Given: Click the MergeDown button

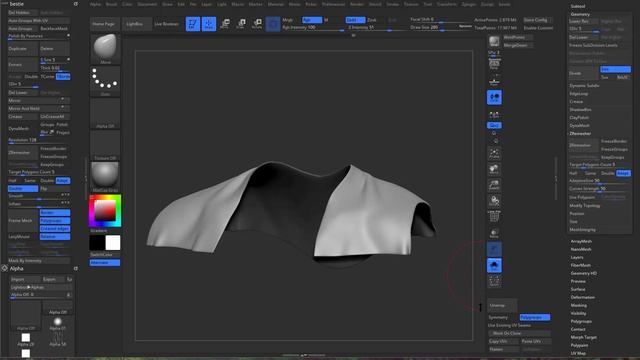Looking at the screenshot, I should point(518,45).
